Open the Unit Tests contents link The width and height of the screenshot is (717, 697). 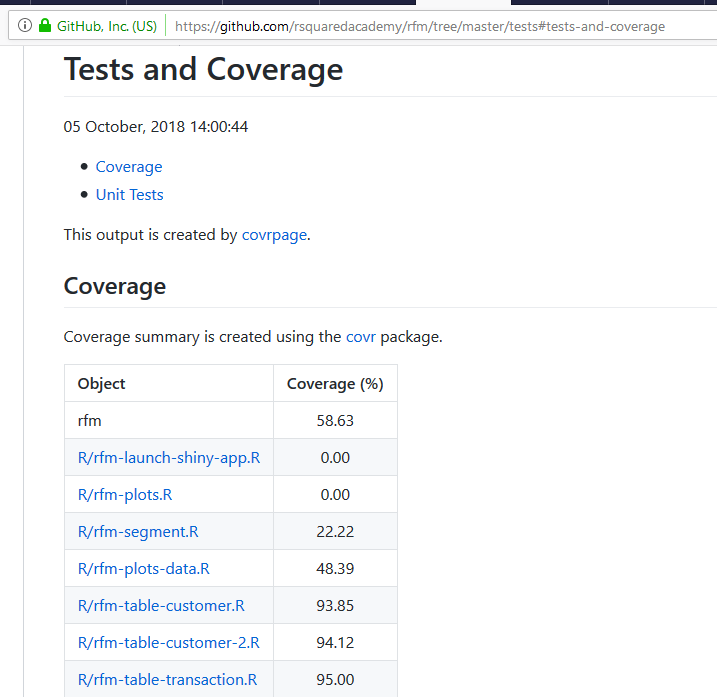tap(129, 195)
